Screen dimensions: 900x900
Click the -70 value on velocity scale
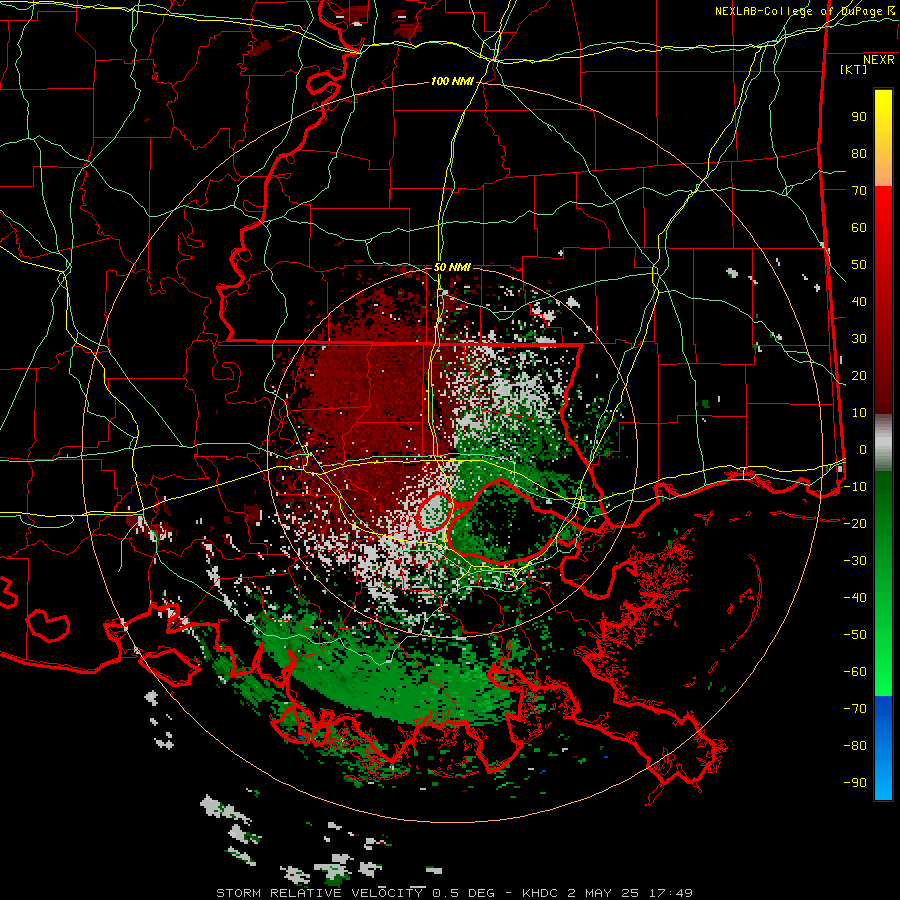[x=855, y=709]
